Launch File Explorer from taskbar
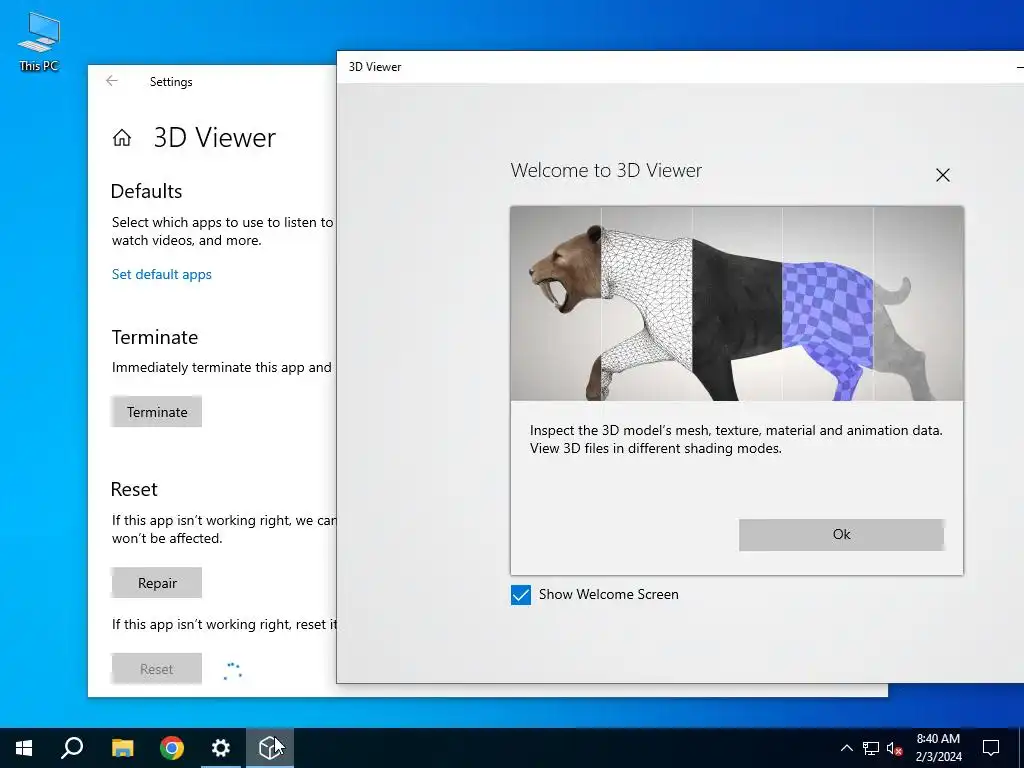Image resolution: width=1024 pixels, height=768 pixels. click(x=122, y=748)
